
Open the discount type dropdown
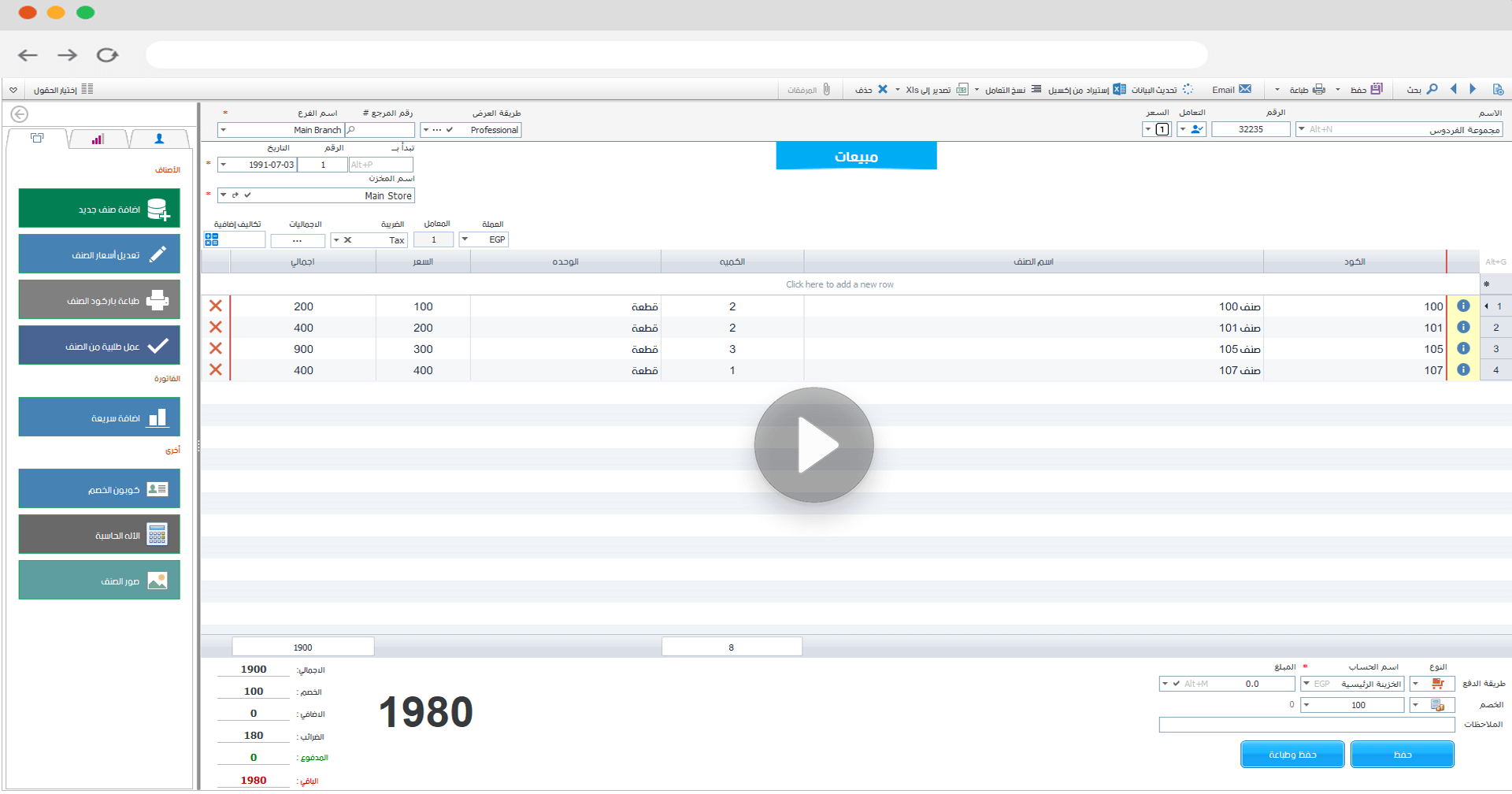[1415, 705]
